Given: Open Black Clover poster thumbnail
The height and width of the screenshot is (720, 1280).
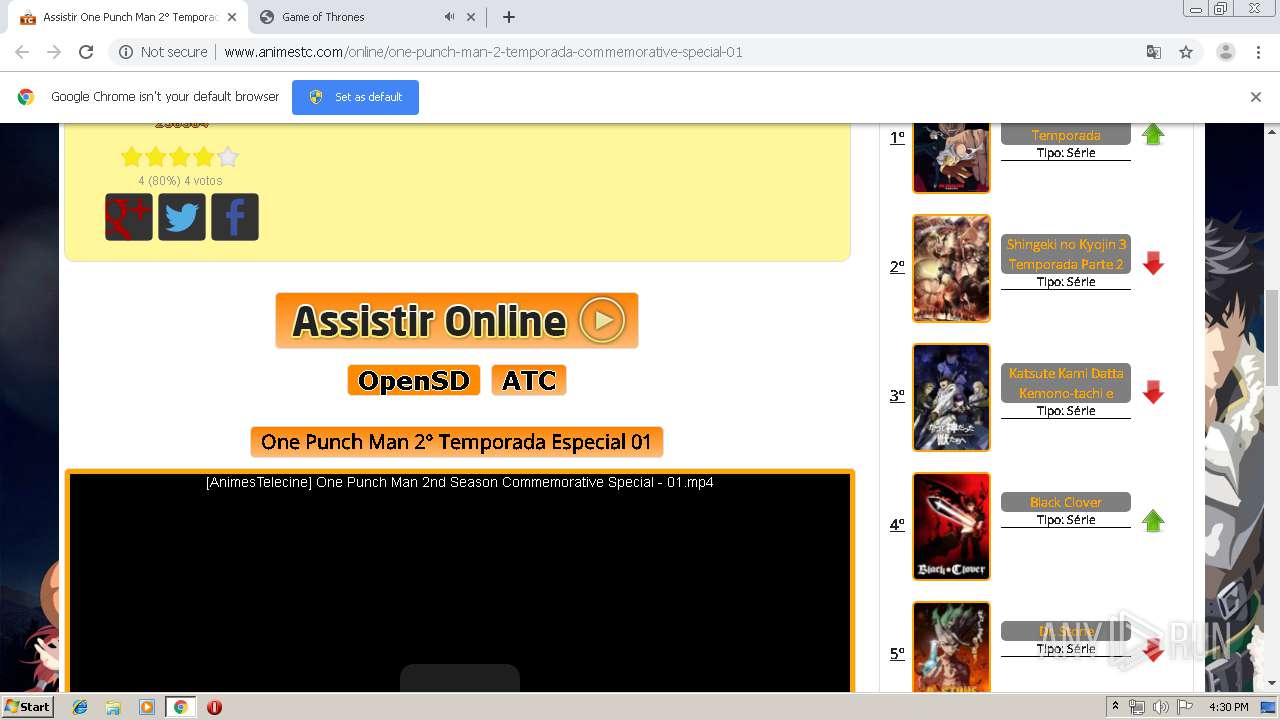Looking at the screenshot, I should pyautogui.click(x=951, y=526).
